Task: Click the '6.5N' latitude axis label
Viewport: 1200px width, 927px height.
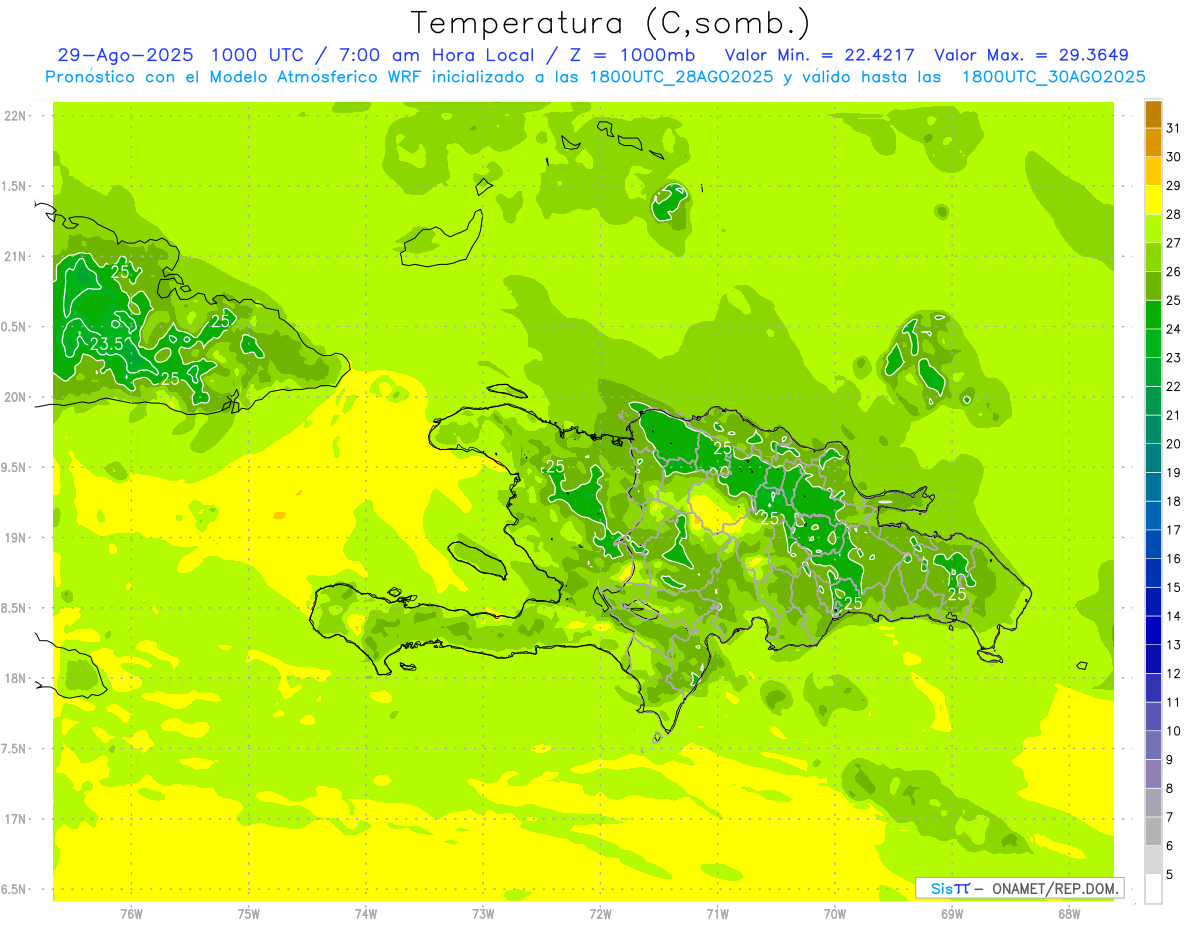Action: click(14, 889)
